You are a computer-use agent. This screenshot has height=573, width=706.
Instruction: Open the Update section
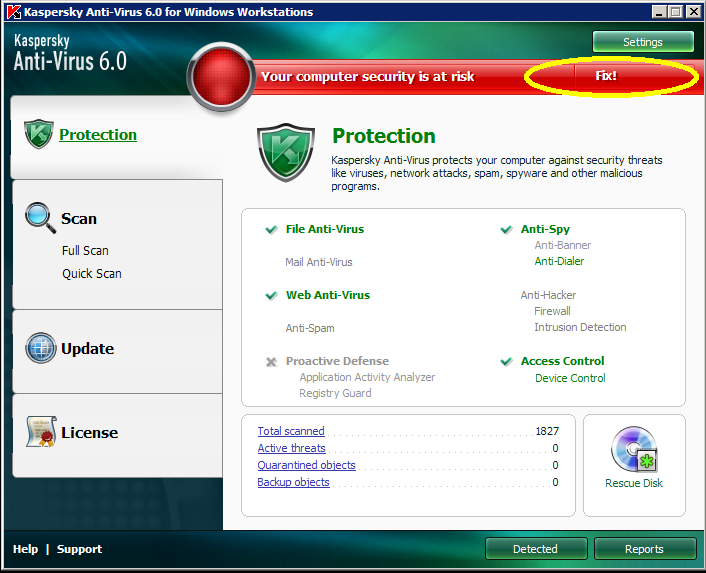87,349
